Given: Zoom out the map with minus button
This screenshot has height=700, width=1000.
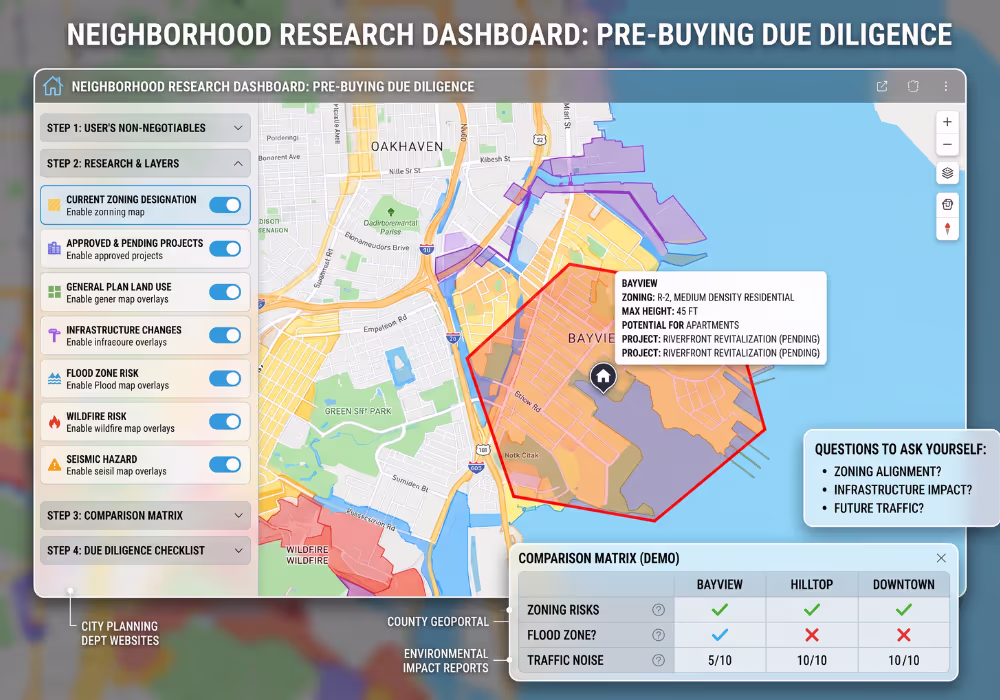Looking at the screenshot, I should (x=947, y=145).
